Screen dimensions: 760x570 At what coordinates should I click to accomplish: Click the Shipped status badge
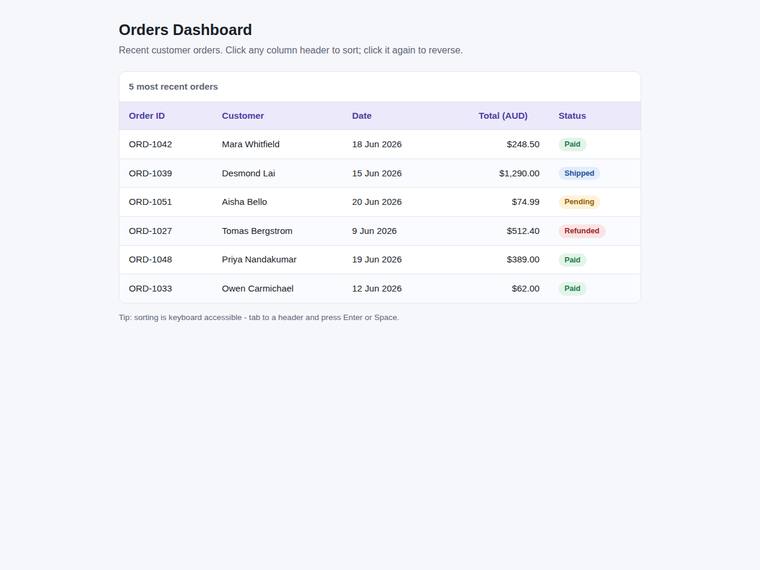[579, 174]
